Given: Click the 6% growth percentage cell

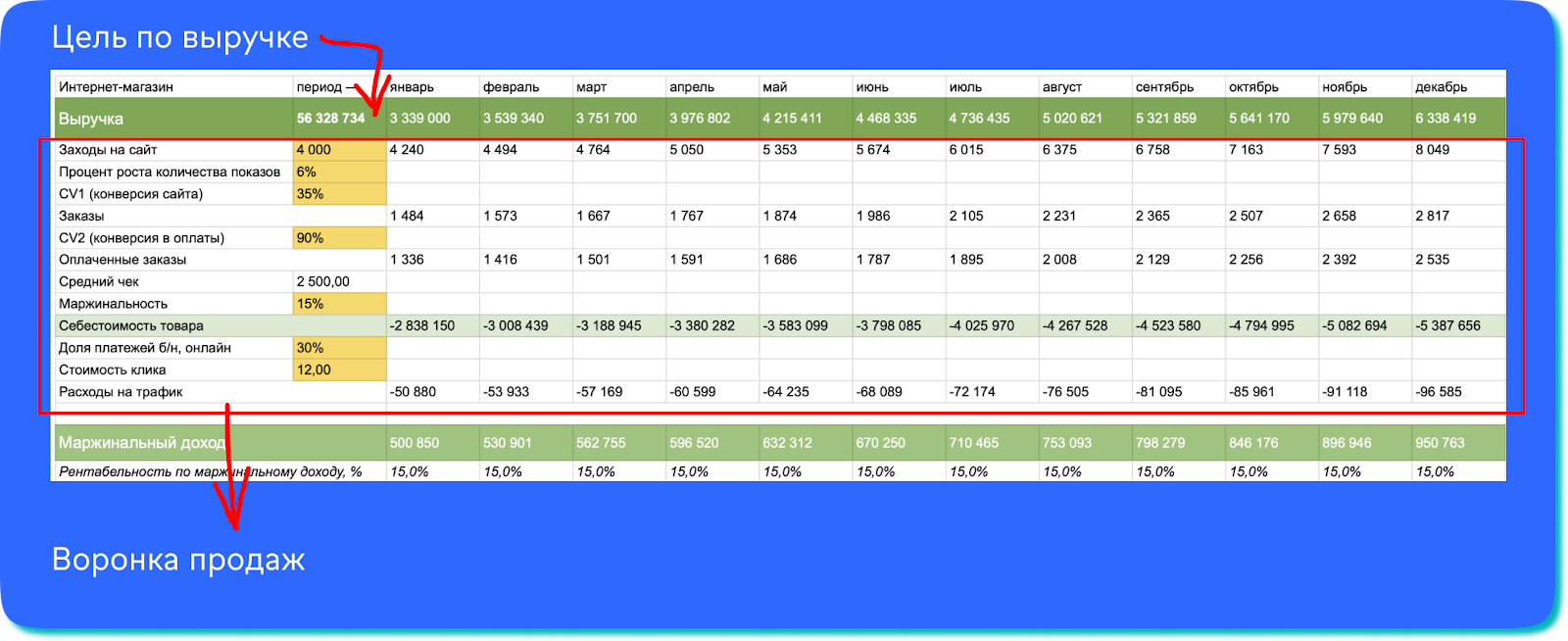Looking at the screenshot, I should click(x=338, y=172).
